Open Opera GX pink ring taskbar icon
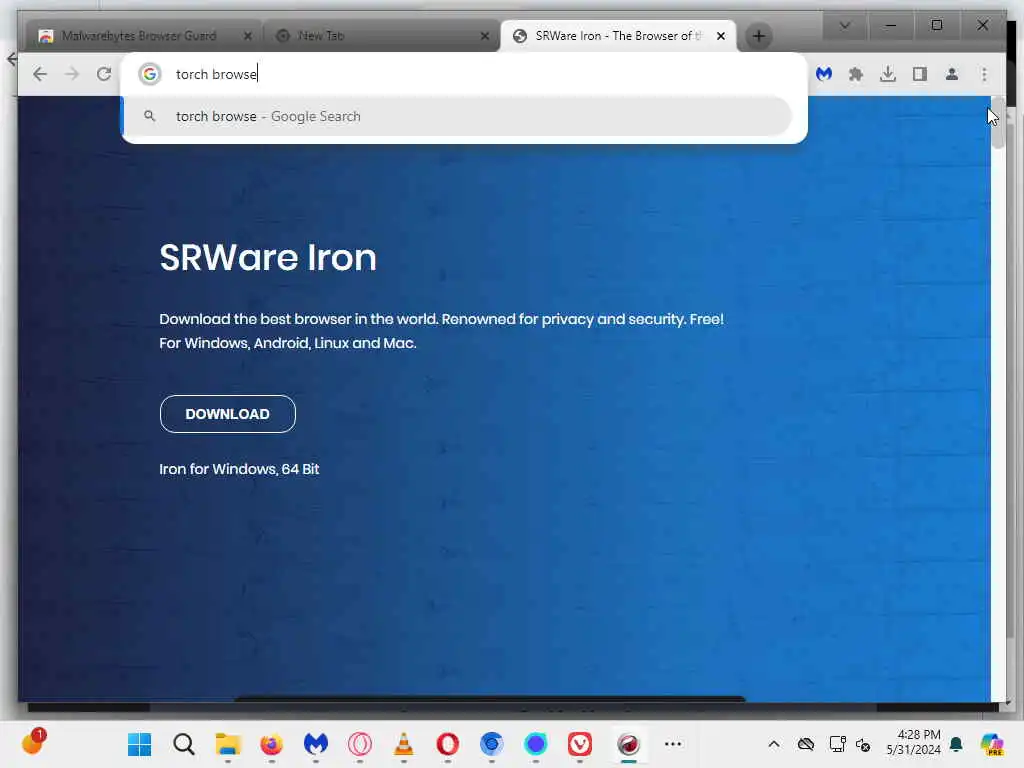This screenshot has width=1024, height=768. [x=360, y=744]
